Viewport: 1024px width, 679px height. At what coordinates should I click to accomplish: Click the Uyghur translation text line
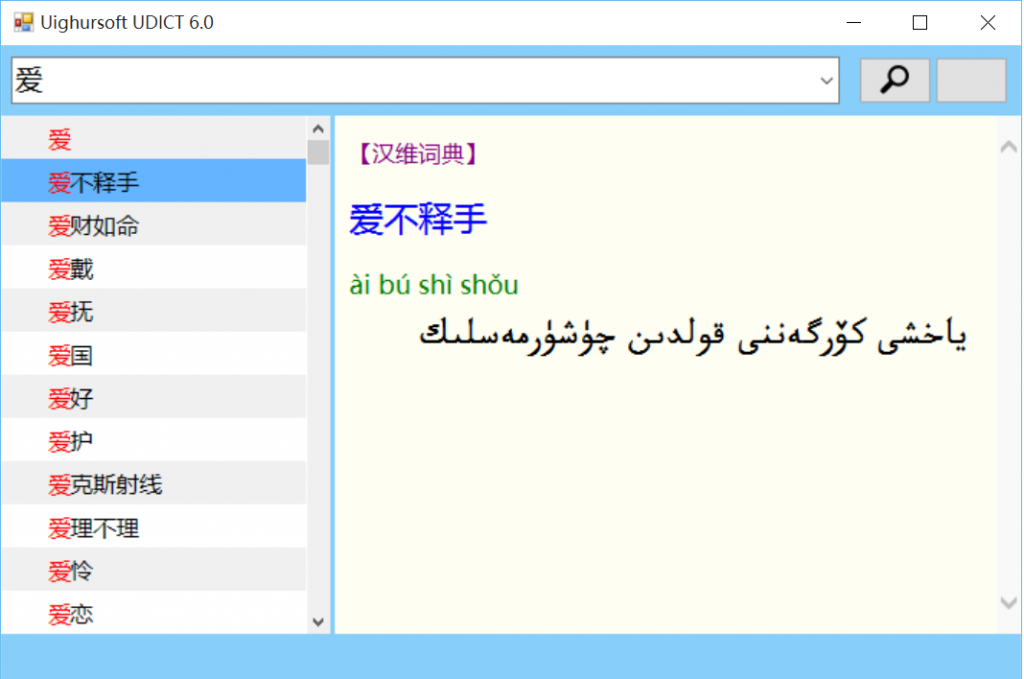click(692, 335)
